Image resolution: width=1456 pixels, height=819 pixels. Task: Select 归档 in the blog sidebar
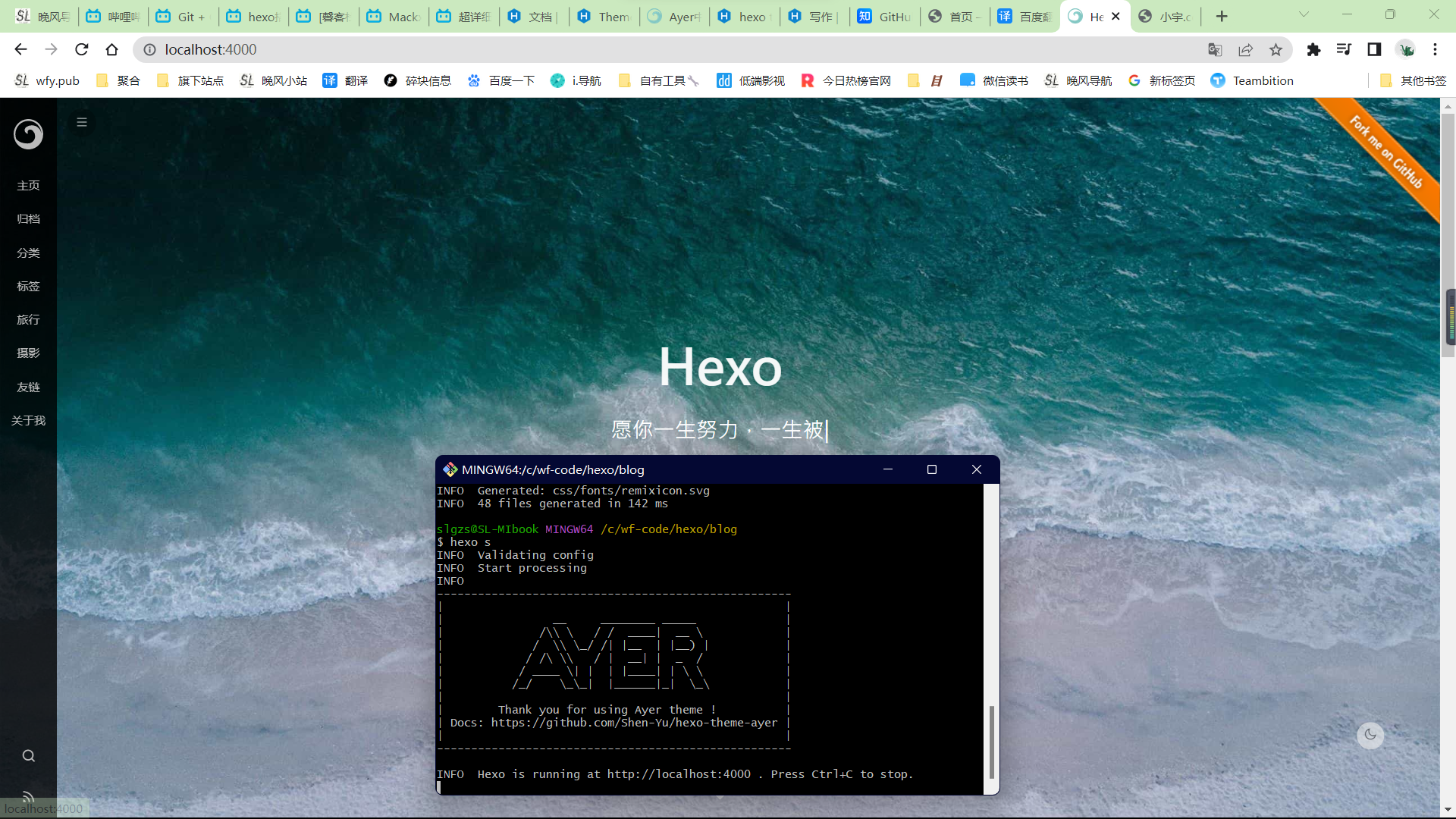coord(28,219)
